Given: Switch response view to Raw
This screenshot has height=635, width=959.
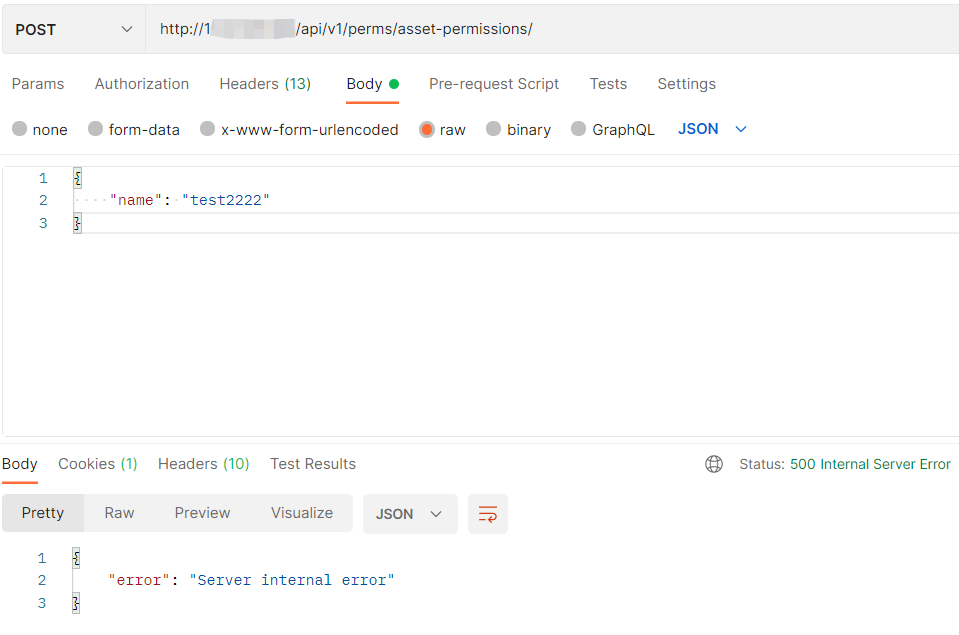Looking at the screenshot, I should click(118, 512).
